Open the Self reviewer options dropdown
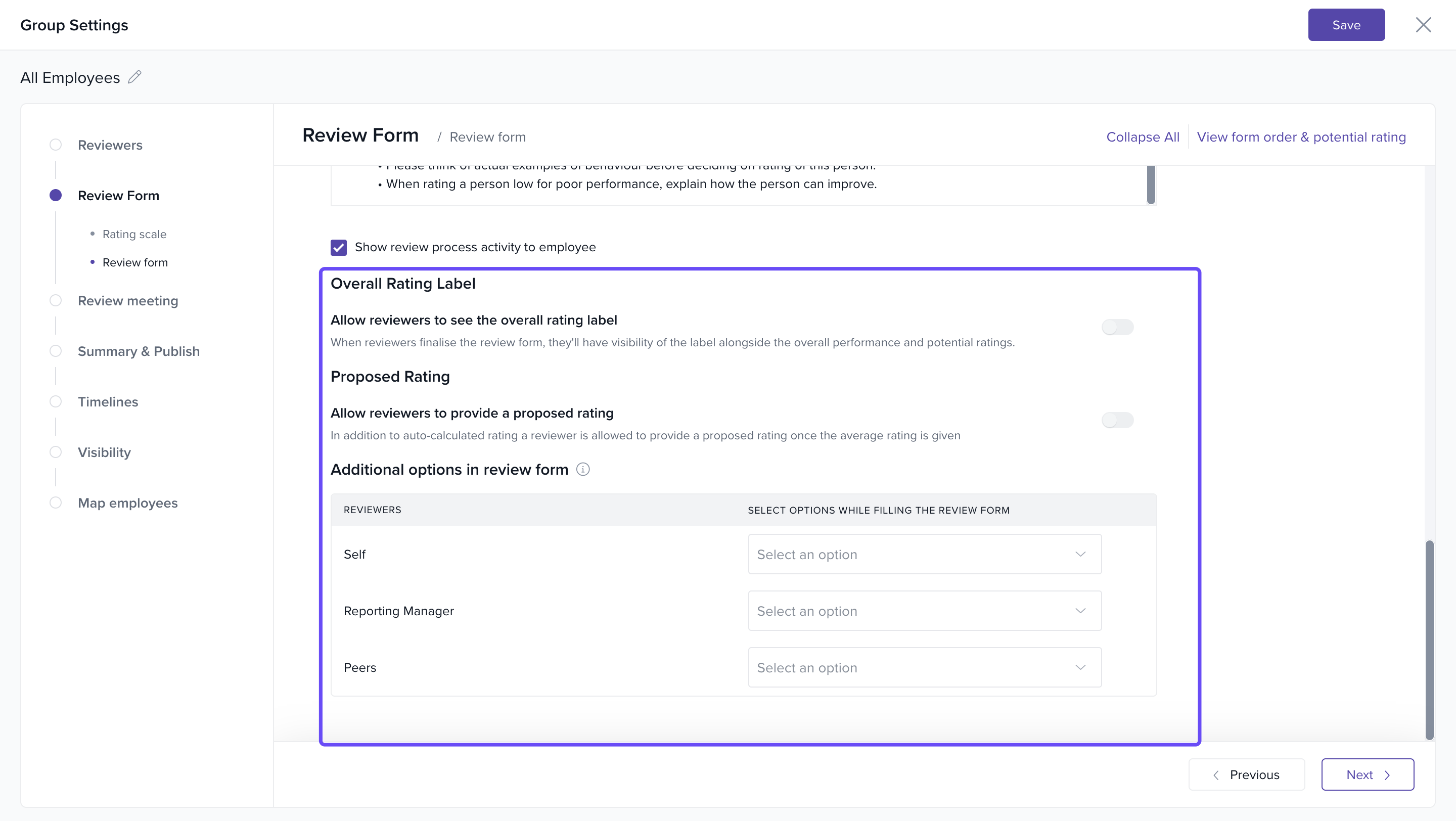This screenshot has width=1456, height=821. (924, 554)
